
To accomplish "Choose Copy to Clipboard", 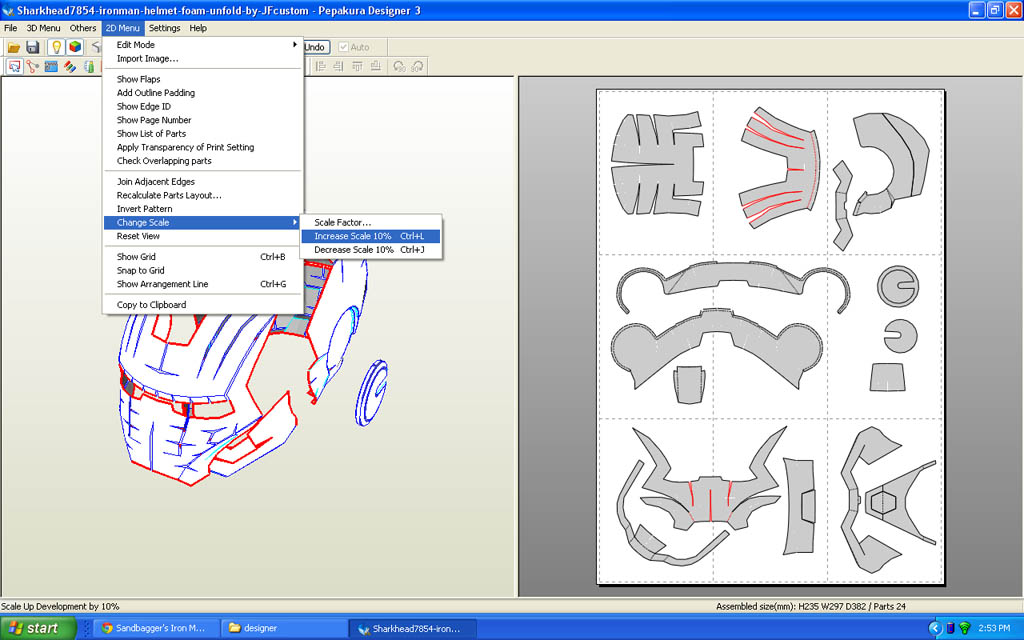I will pos(203,305).
